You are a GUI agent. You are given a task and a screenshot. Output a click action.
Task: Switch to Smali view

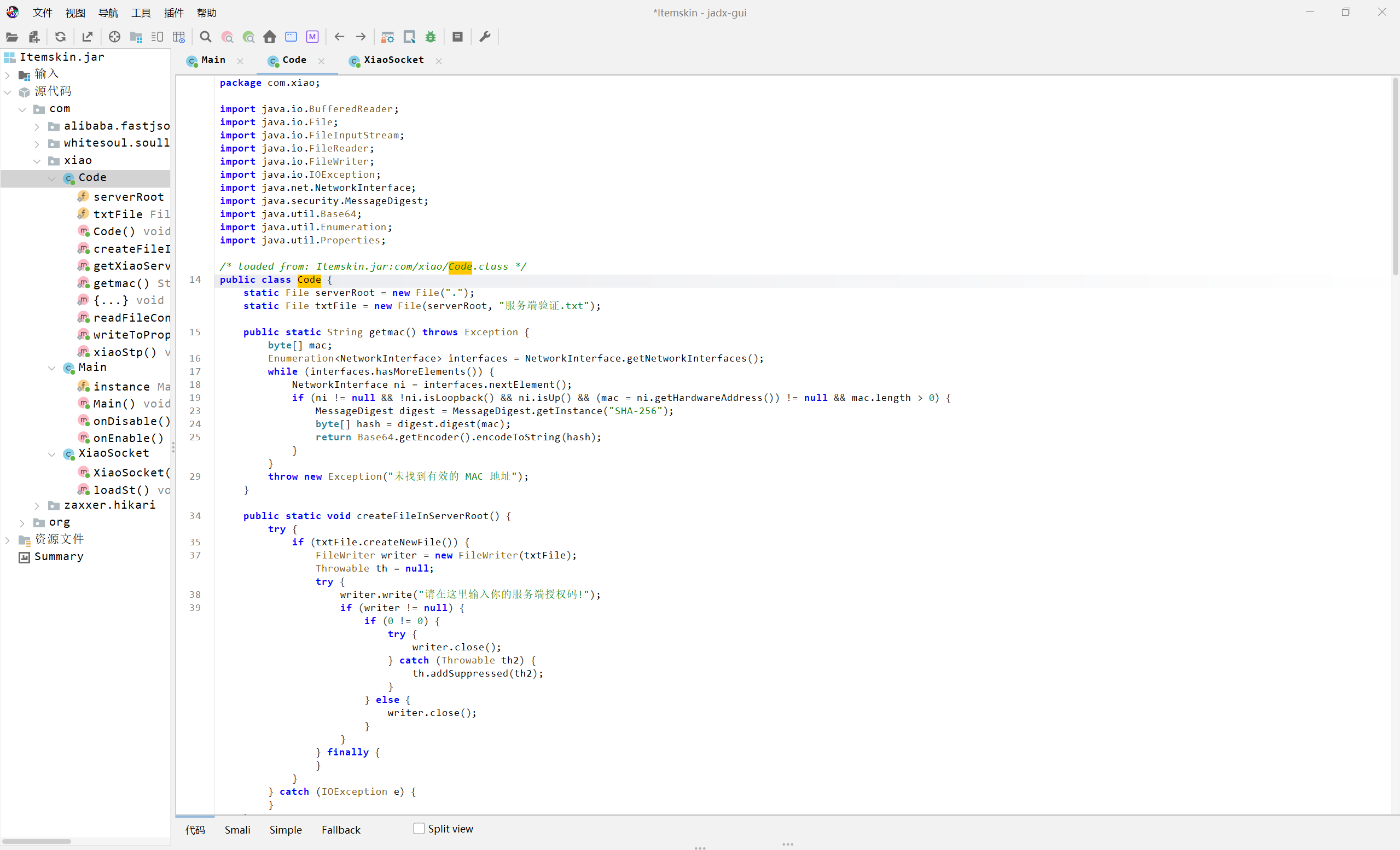click(x=237, y=830)
